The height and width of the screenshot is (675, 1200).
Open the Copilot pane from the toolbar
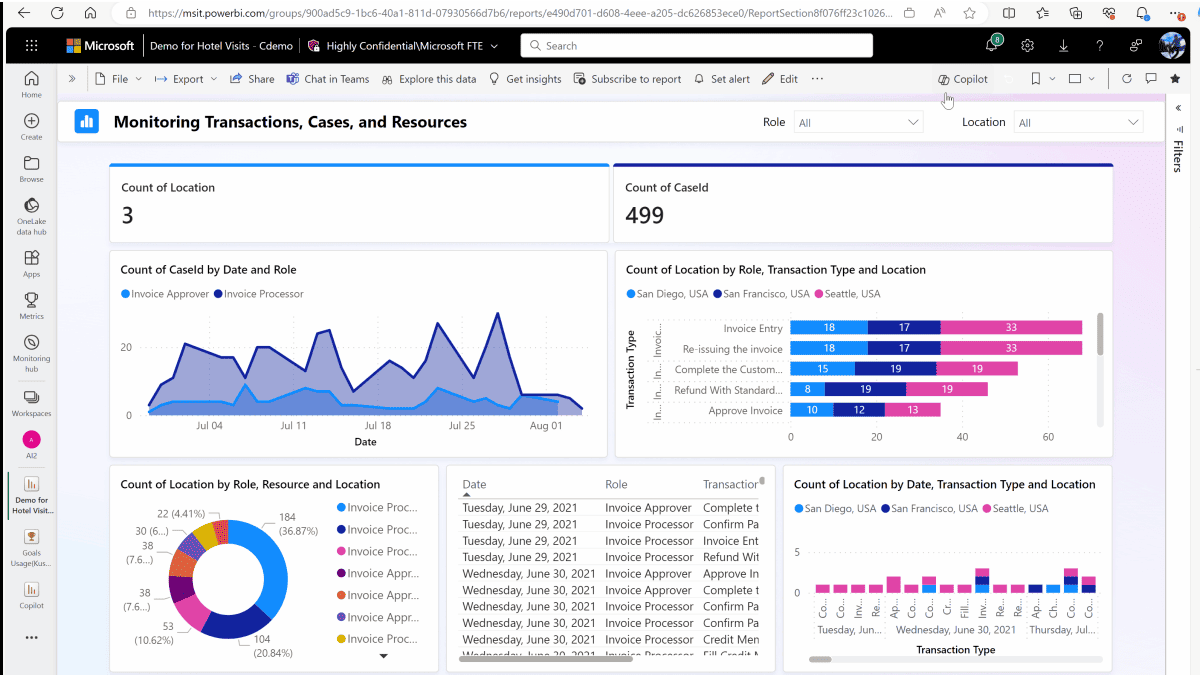962,78
